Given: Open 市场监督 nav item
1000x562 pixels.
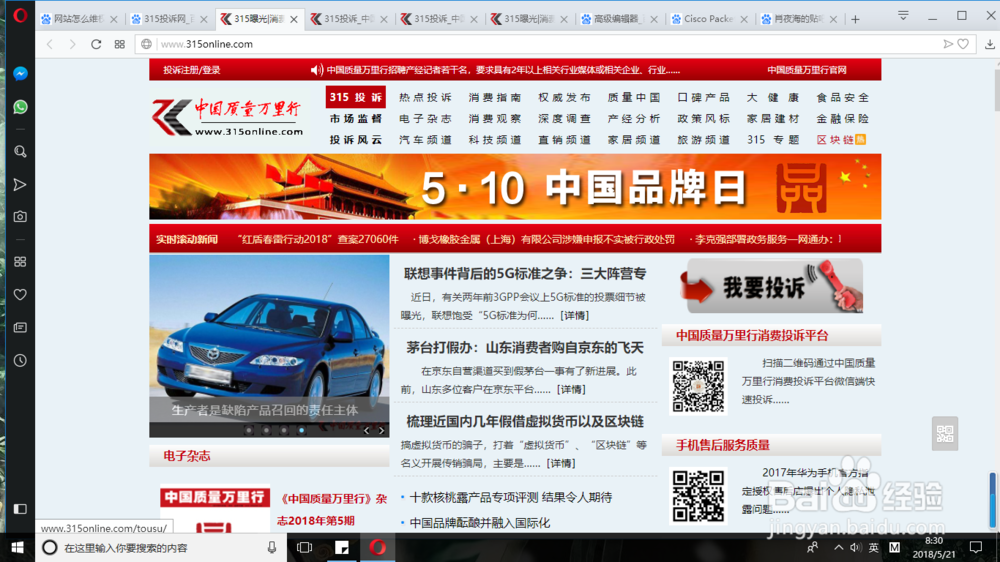Looking at the screenshot, I should pos(356,119).
